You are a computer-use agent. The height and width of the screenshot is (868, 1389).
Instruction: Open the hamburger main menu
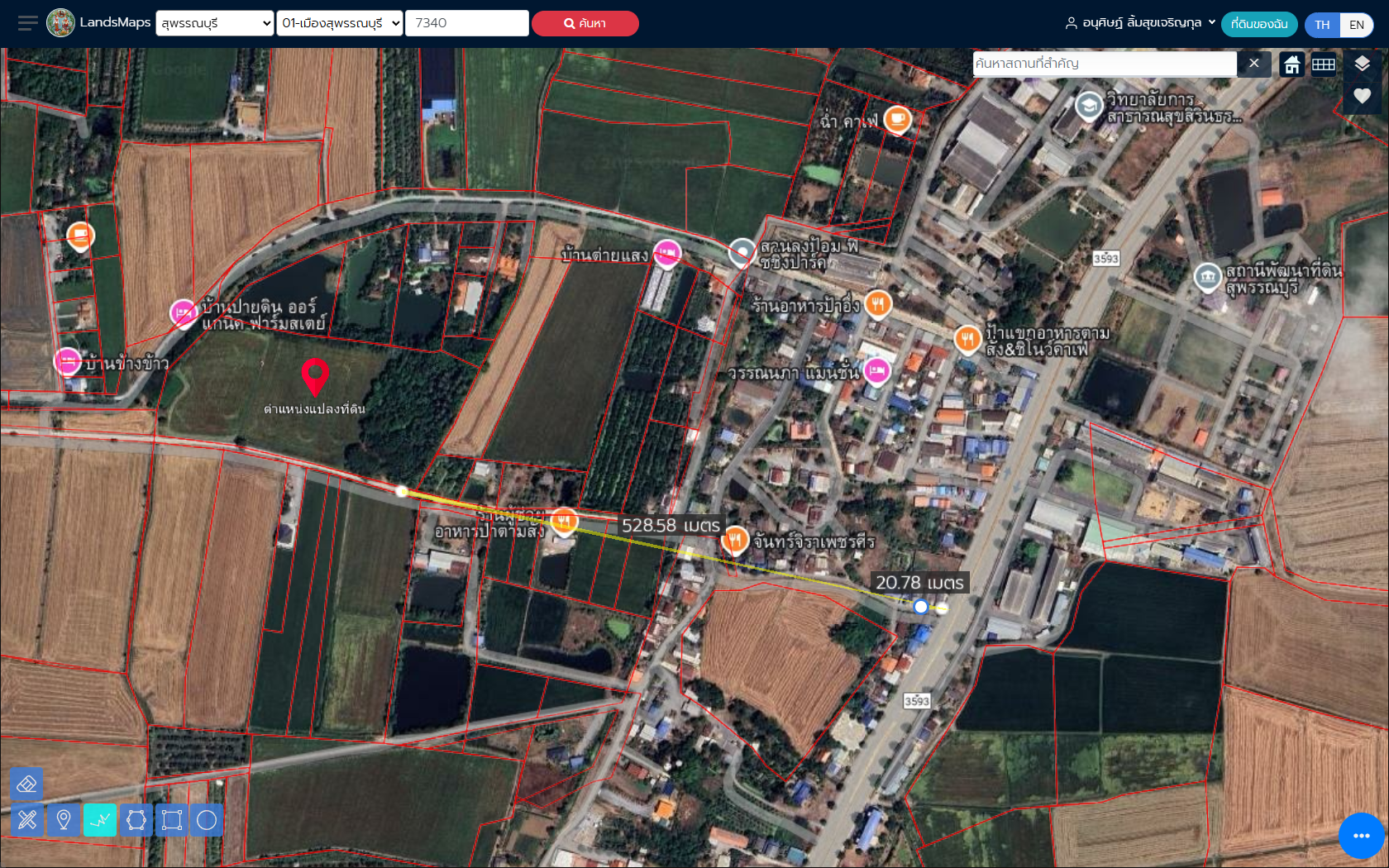27,23
